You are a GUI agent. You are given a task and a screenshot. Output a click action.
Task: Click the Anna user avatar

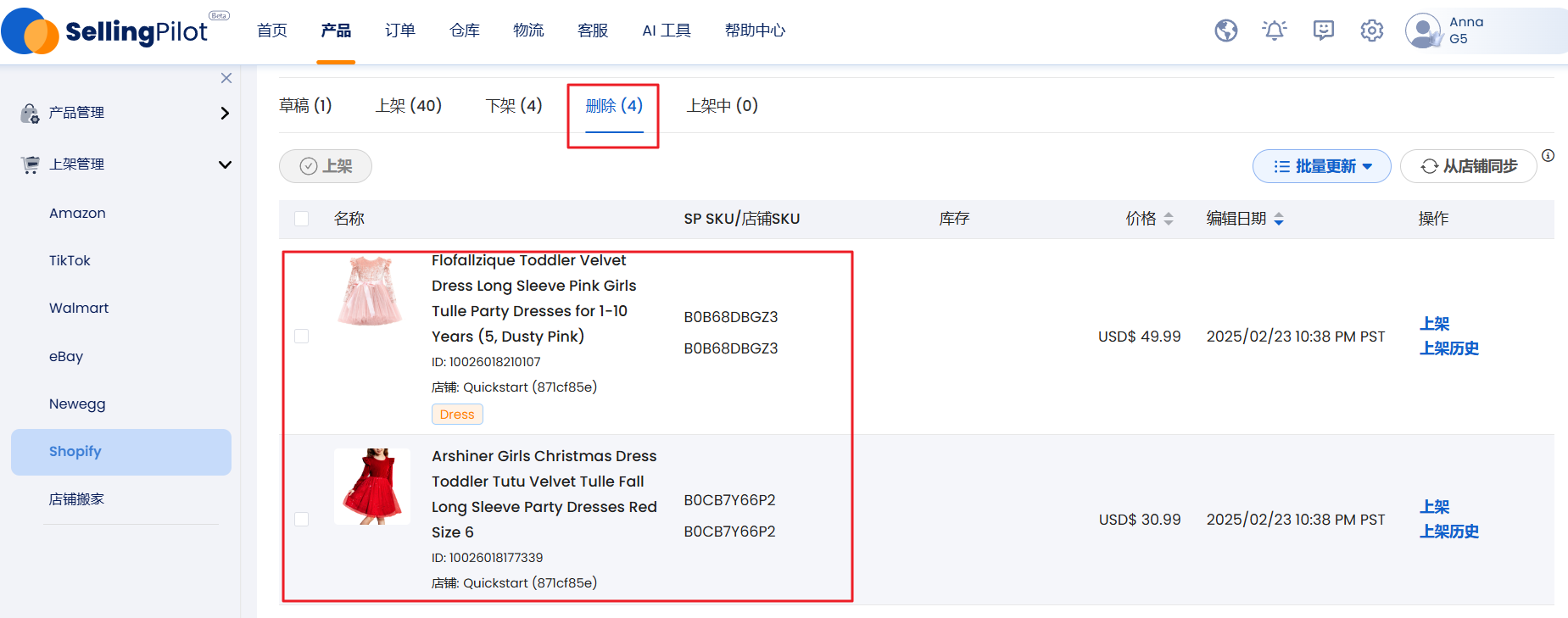1423,31
